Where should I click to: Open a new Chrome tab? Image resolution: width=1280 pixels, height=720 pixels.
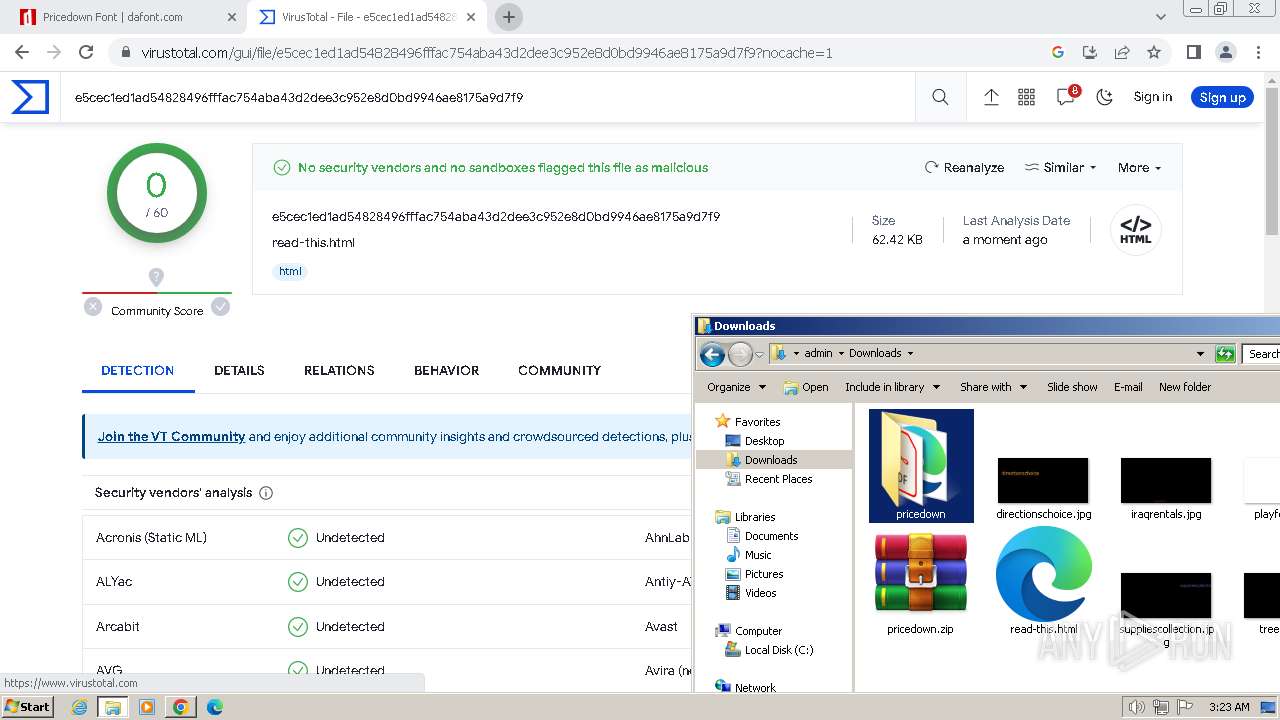click(509, 17)
